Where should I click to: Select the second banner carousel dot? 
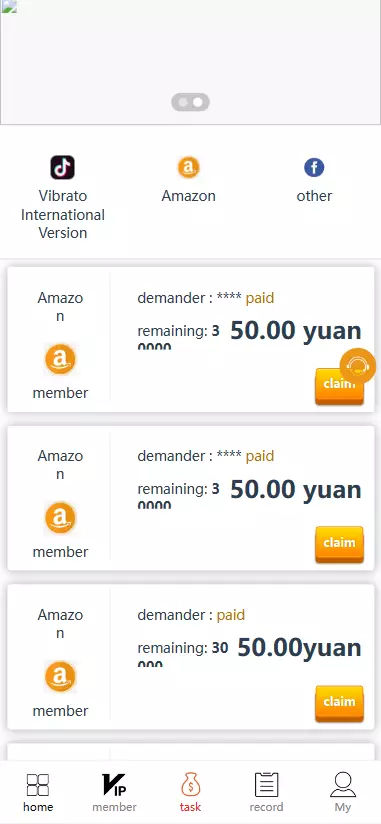coord(198,102)
